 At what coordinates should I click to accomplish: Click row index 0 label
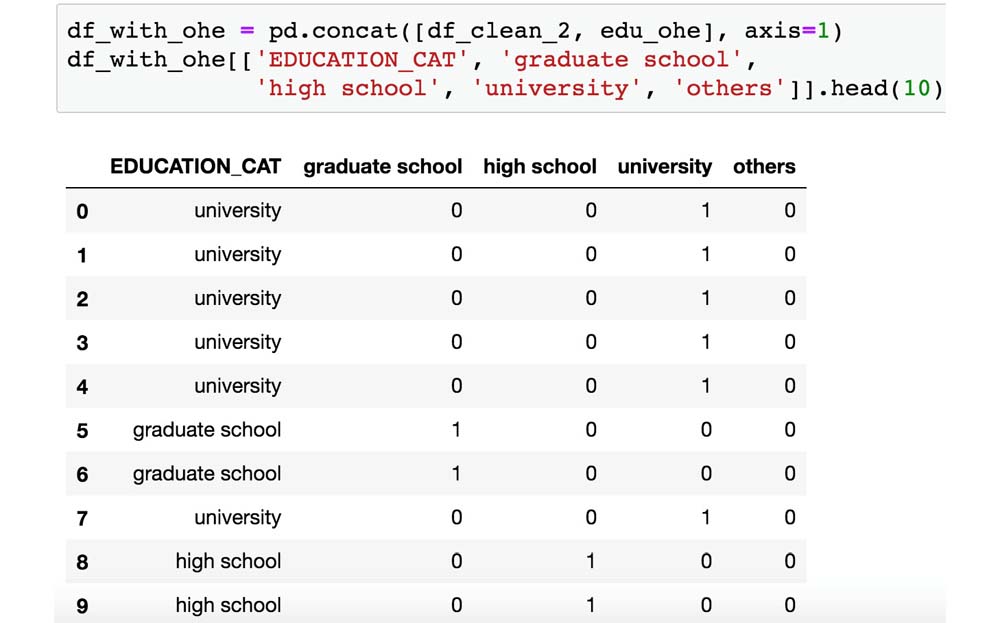point(82,211)
